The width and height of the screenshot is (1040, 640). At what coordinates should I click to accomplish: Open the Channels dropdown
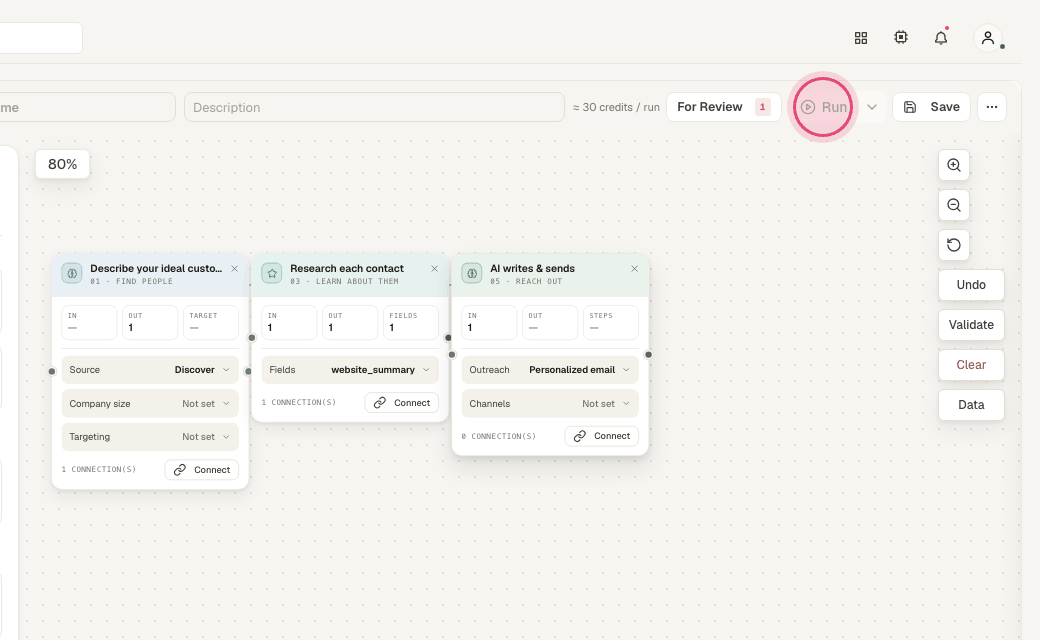[550, 404]
